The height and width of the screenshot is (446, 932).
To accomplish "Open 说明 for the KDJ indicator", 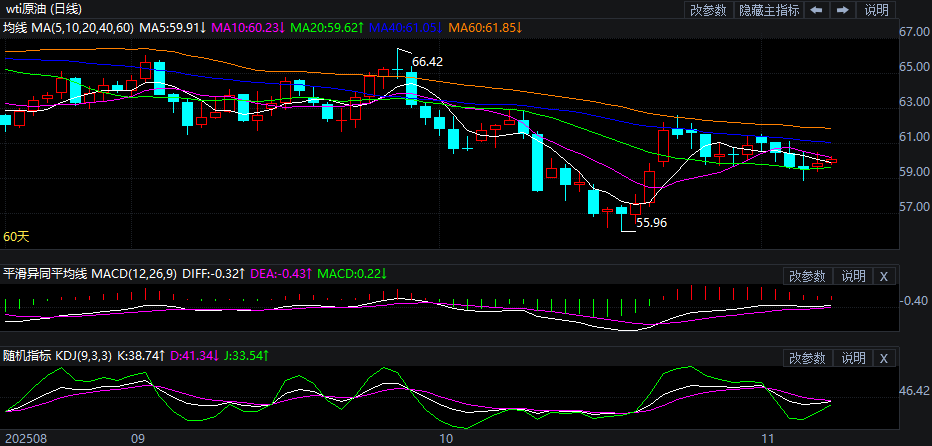I will pos(853,358).
